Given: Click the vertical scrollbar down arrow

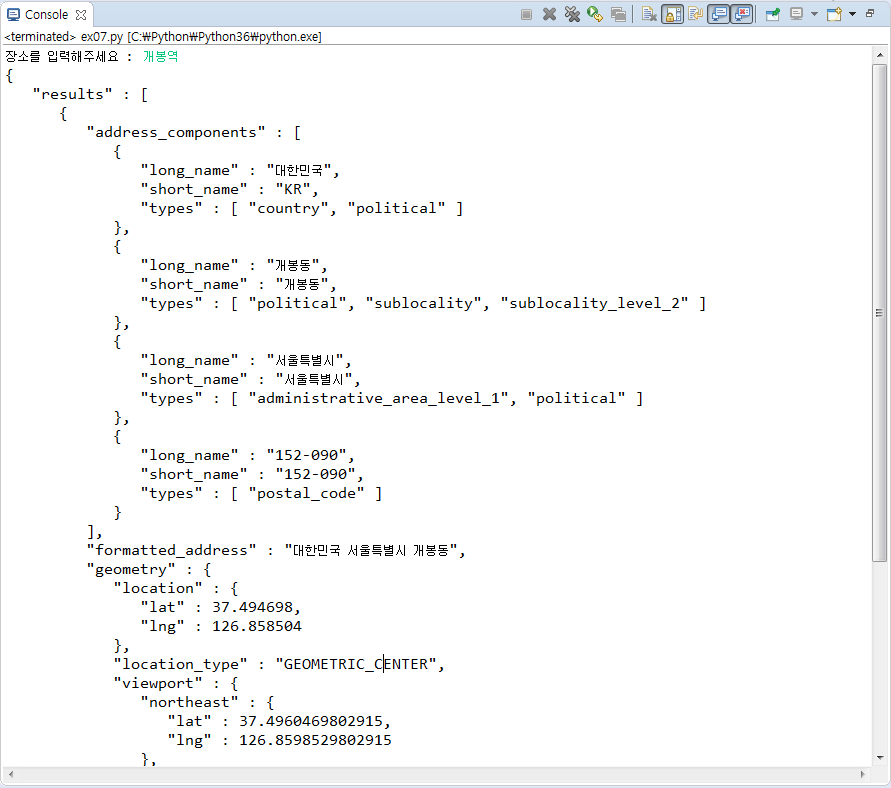Looking at the screenshot, I should [880, 757].
